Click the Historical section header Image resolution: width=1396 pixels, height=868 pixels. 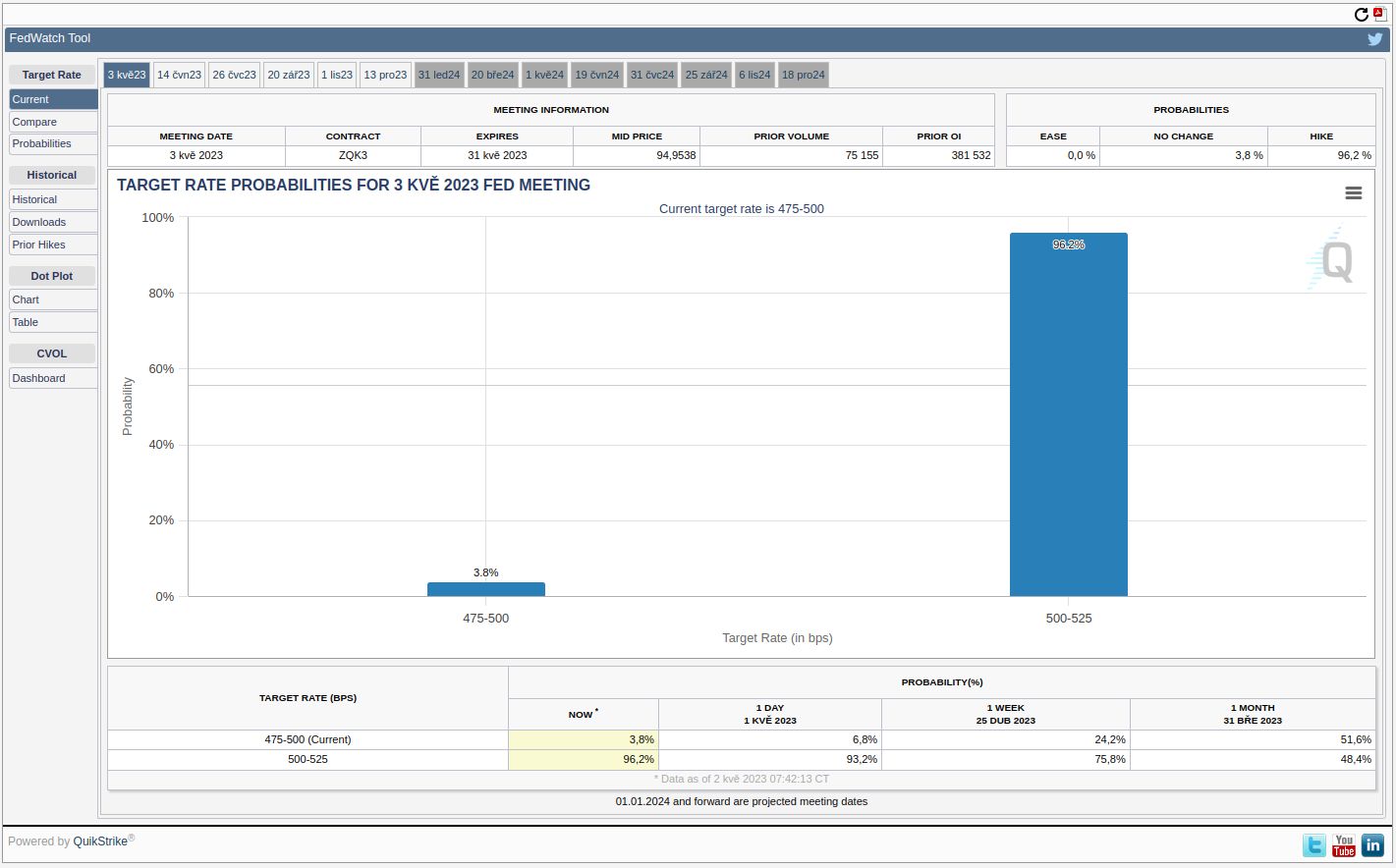point(52,175)
